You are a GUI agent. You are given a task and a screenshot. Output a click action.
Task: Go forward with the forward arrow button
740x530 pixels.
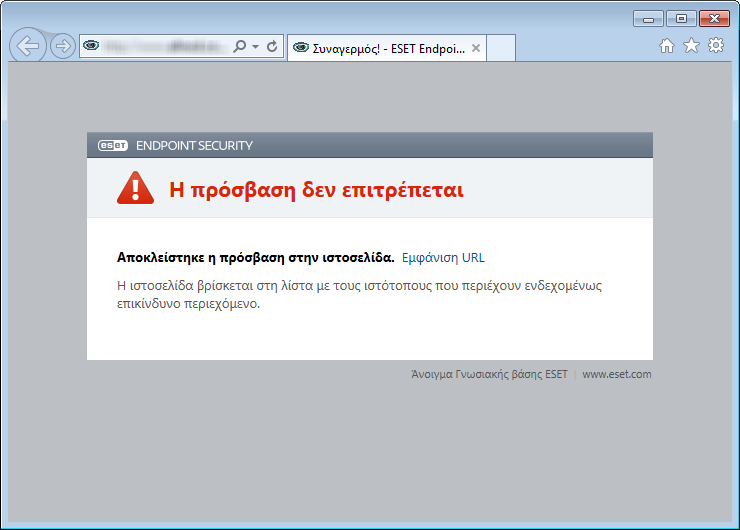(63, 46)
